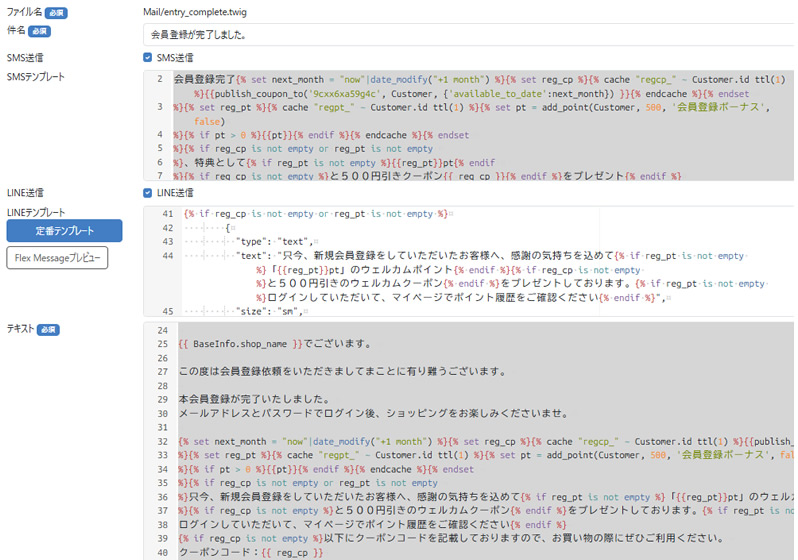Click text line 34 with if pt > 0
The height and width of the screenshot is (560, 798).
tap(326, 469)
